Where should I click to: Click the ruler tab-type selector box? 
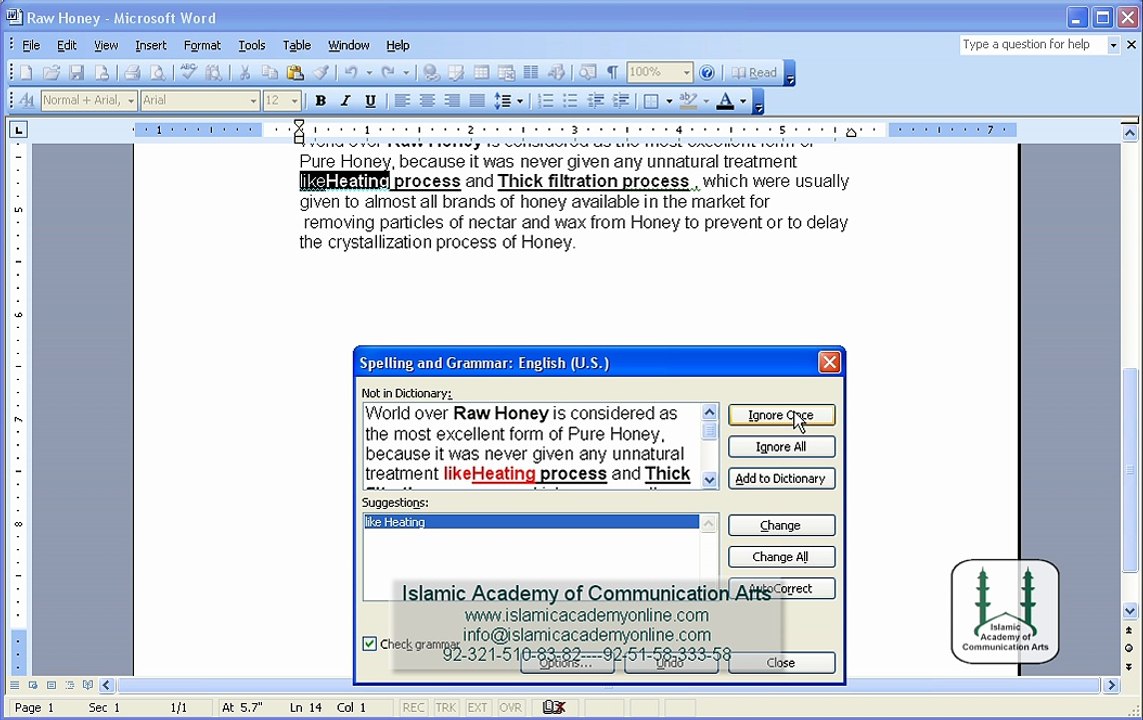(18, 130)
